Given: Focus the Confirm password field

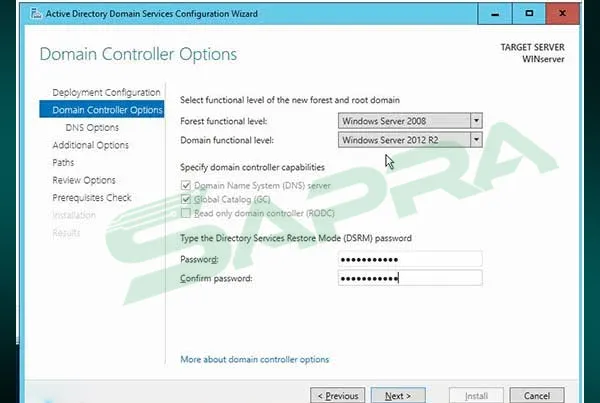Looking at the screenshot, I should tap(409, 278).
